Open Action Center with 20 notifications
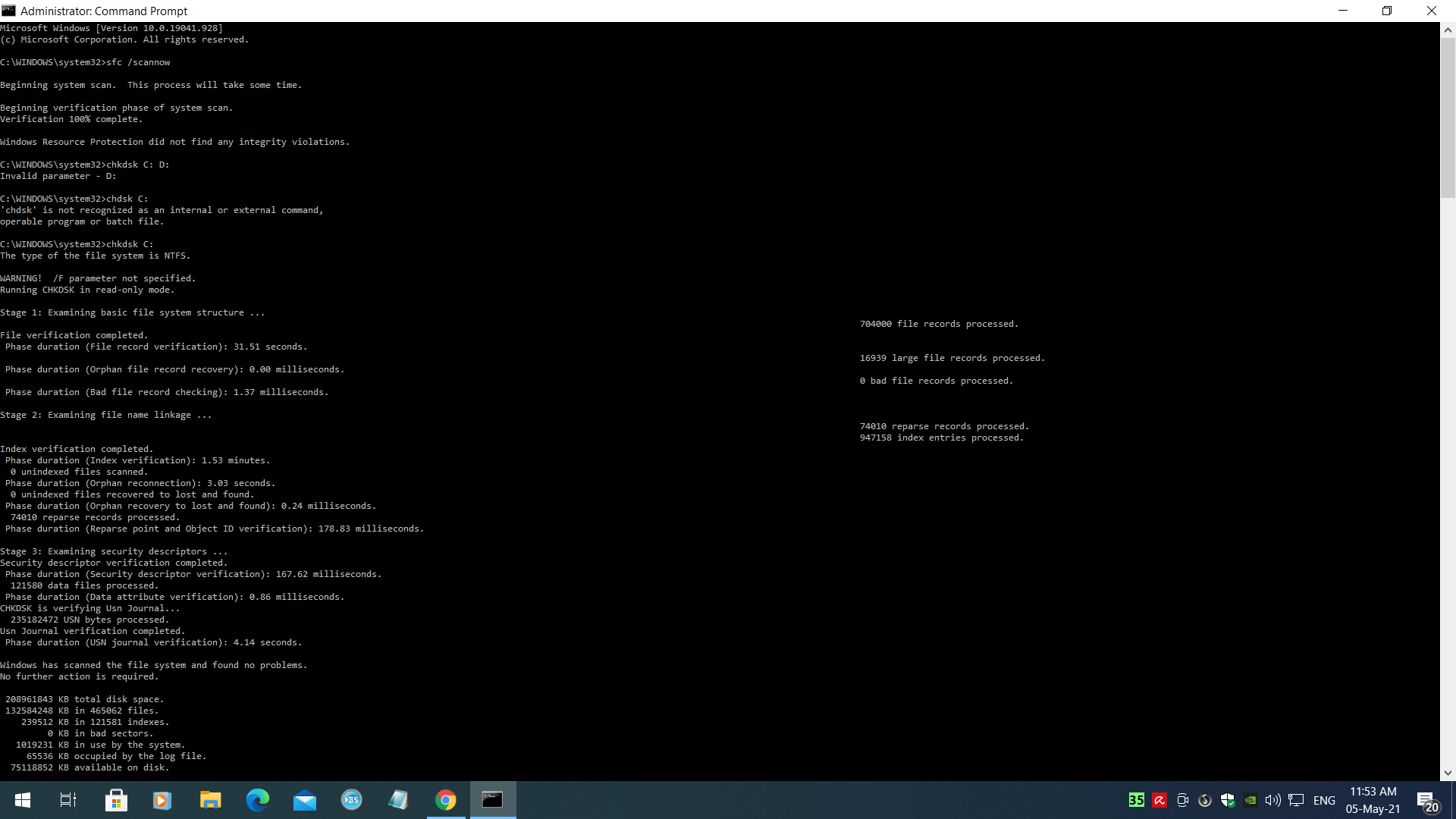 click(1426, 800)
